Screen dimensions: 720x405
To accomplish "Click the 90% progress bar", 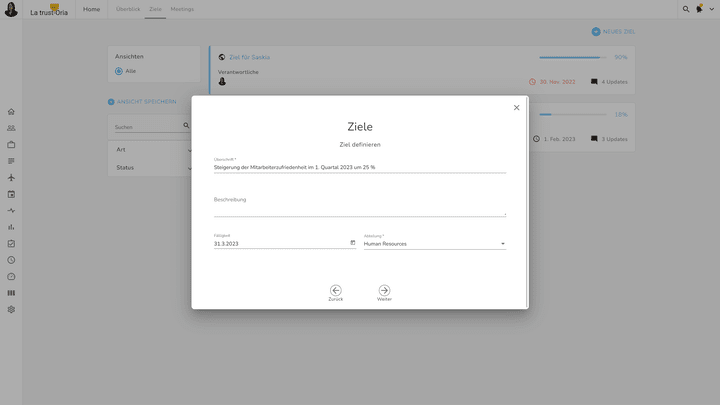I will 572,57.
